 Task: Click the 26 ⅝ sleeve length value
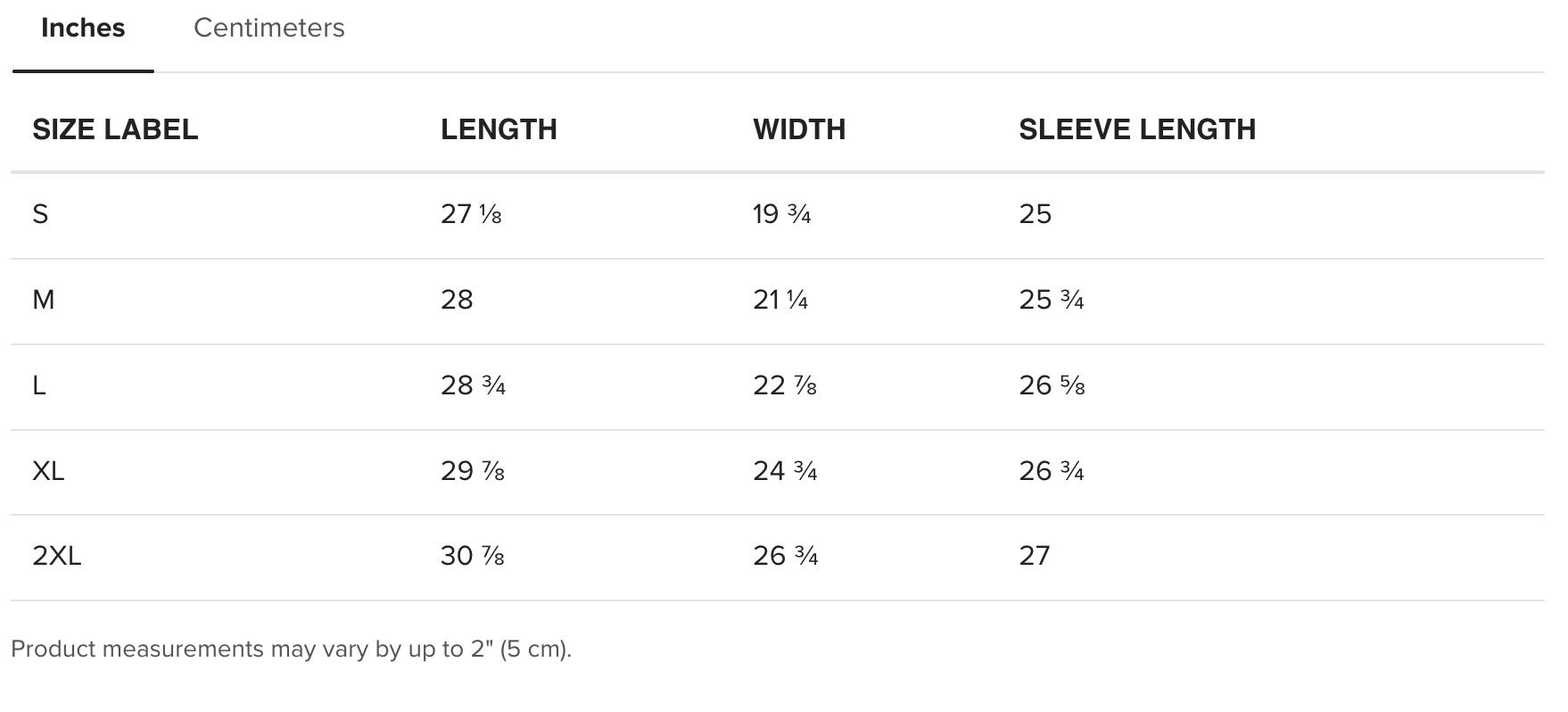(1052, 385)
